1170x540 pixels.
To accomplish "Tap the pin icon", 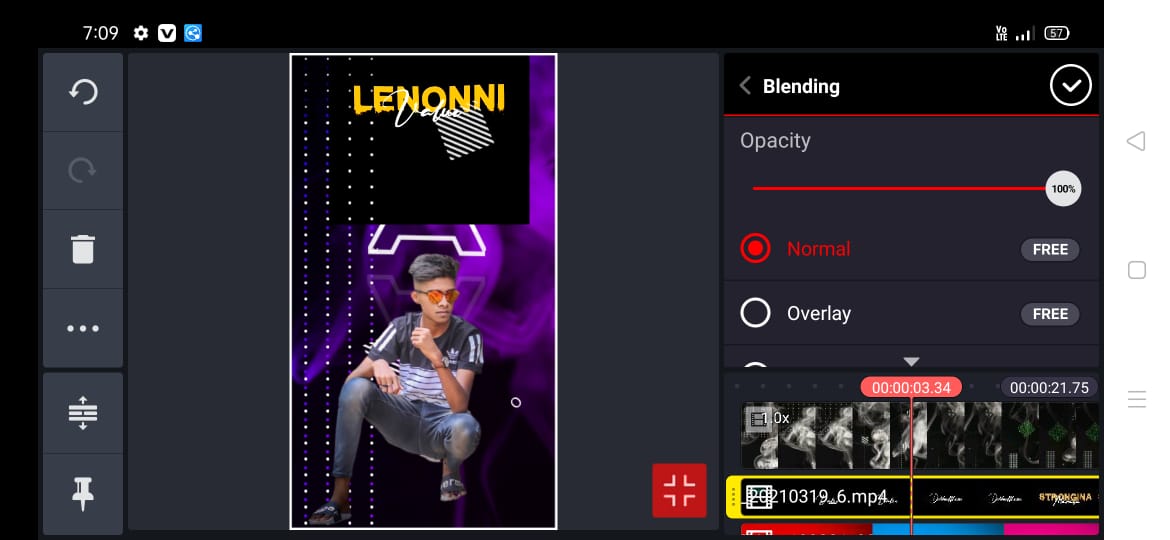I will [x=83, y=493].
